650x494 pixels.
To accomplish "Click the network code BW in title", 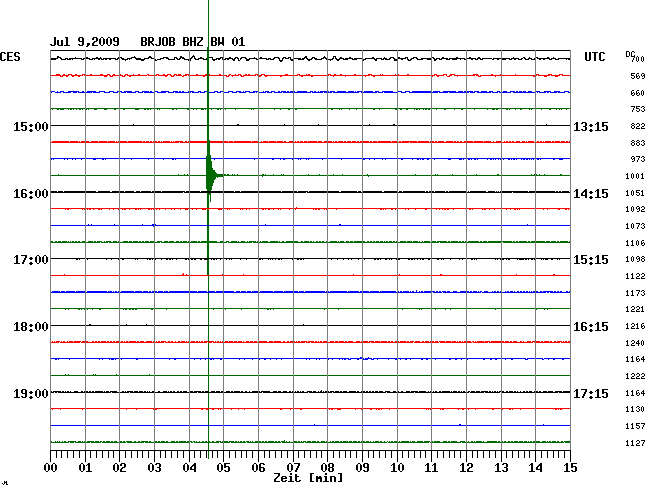I will (x=218, y=42).
